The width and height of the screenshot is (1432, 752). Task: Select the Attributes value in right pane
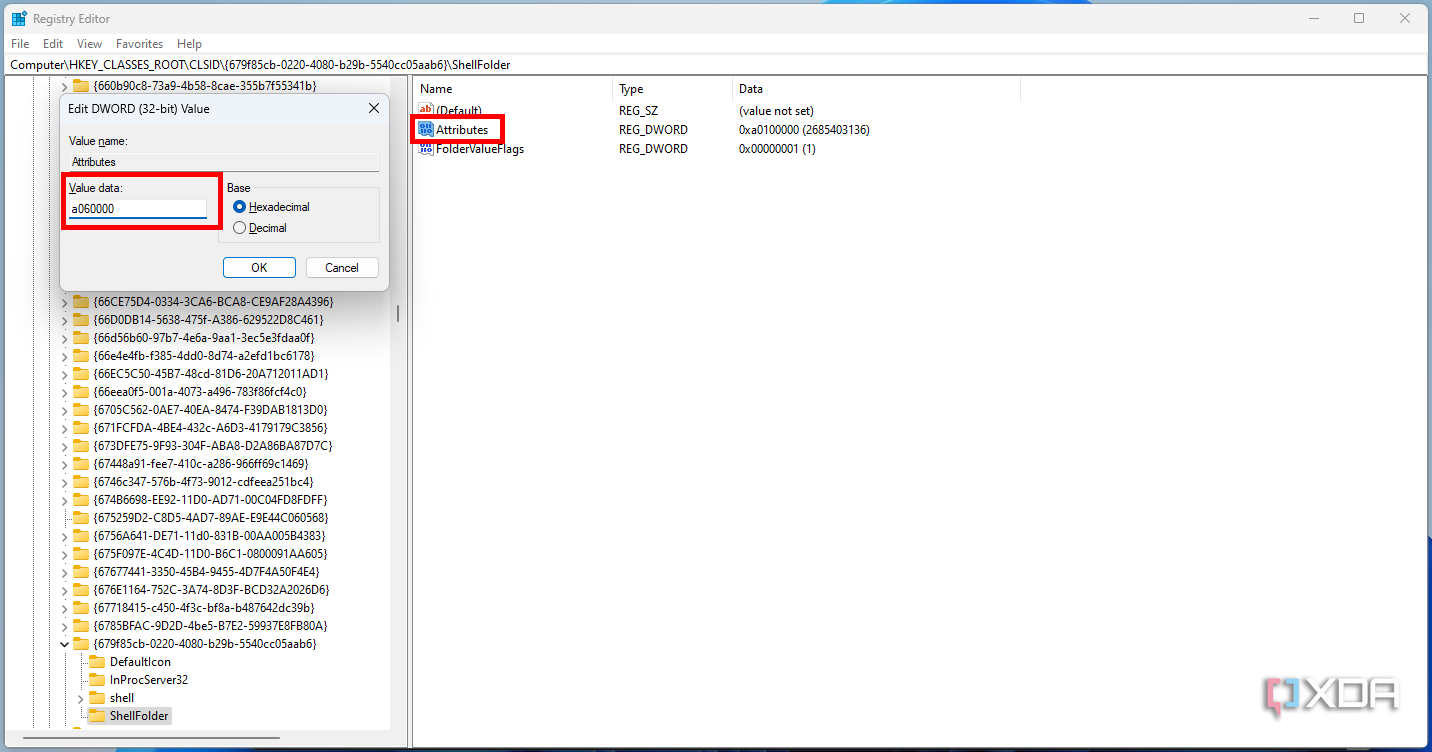(x=461, y=129)
